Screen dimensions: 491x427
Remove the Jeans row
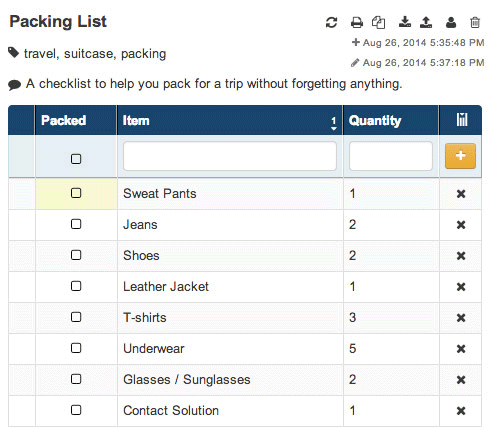[461, 225]
